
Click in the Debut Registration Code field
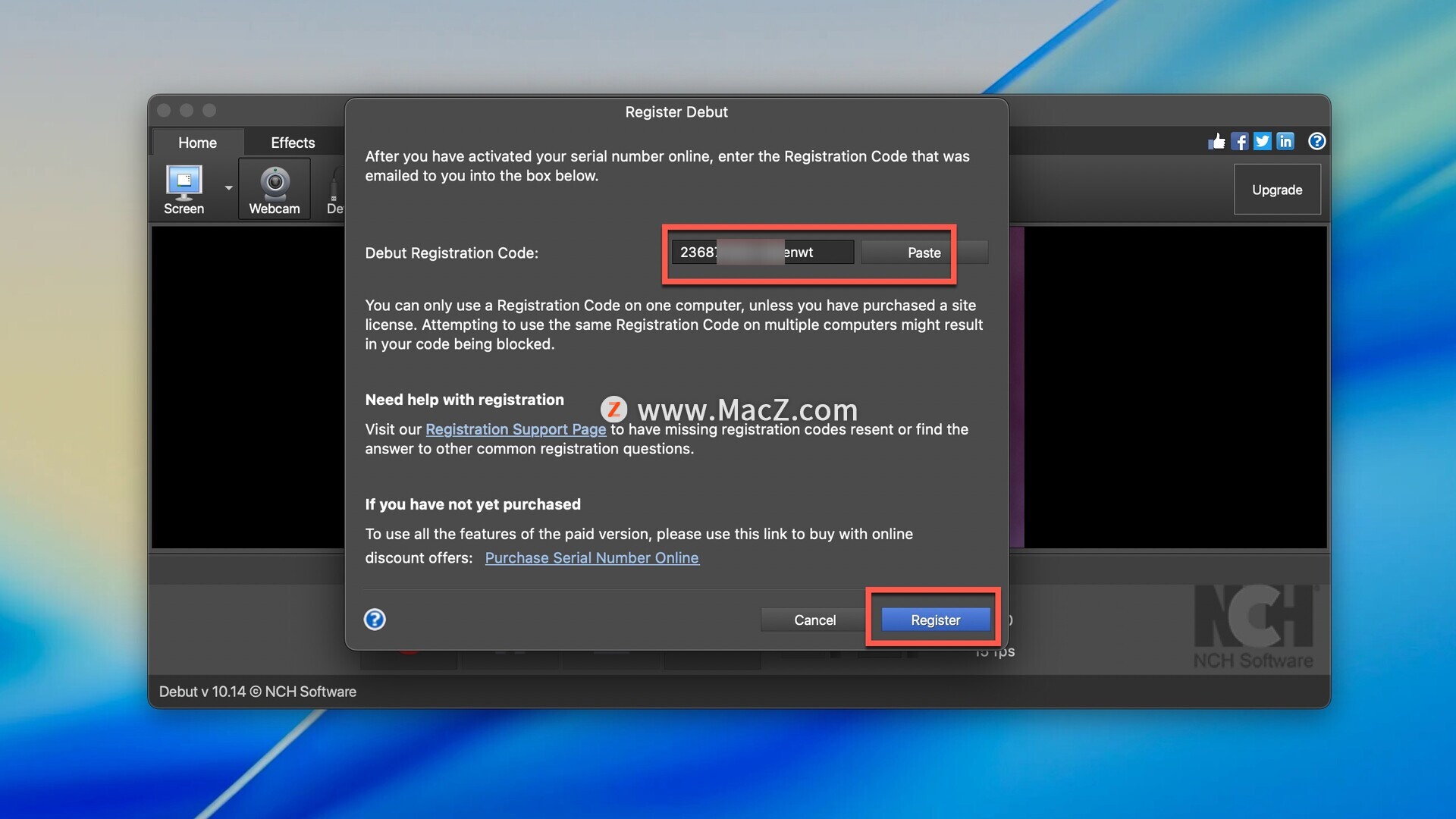(763, 253)
